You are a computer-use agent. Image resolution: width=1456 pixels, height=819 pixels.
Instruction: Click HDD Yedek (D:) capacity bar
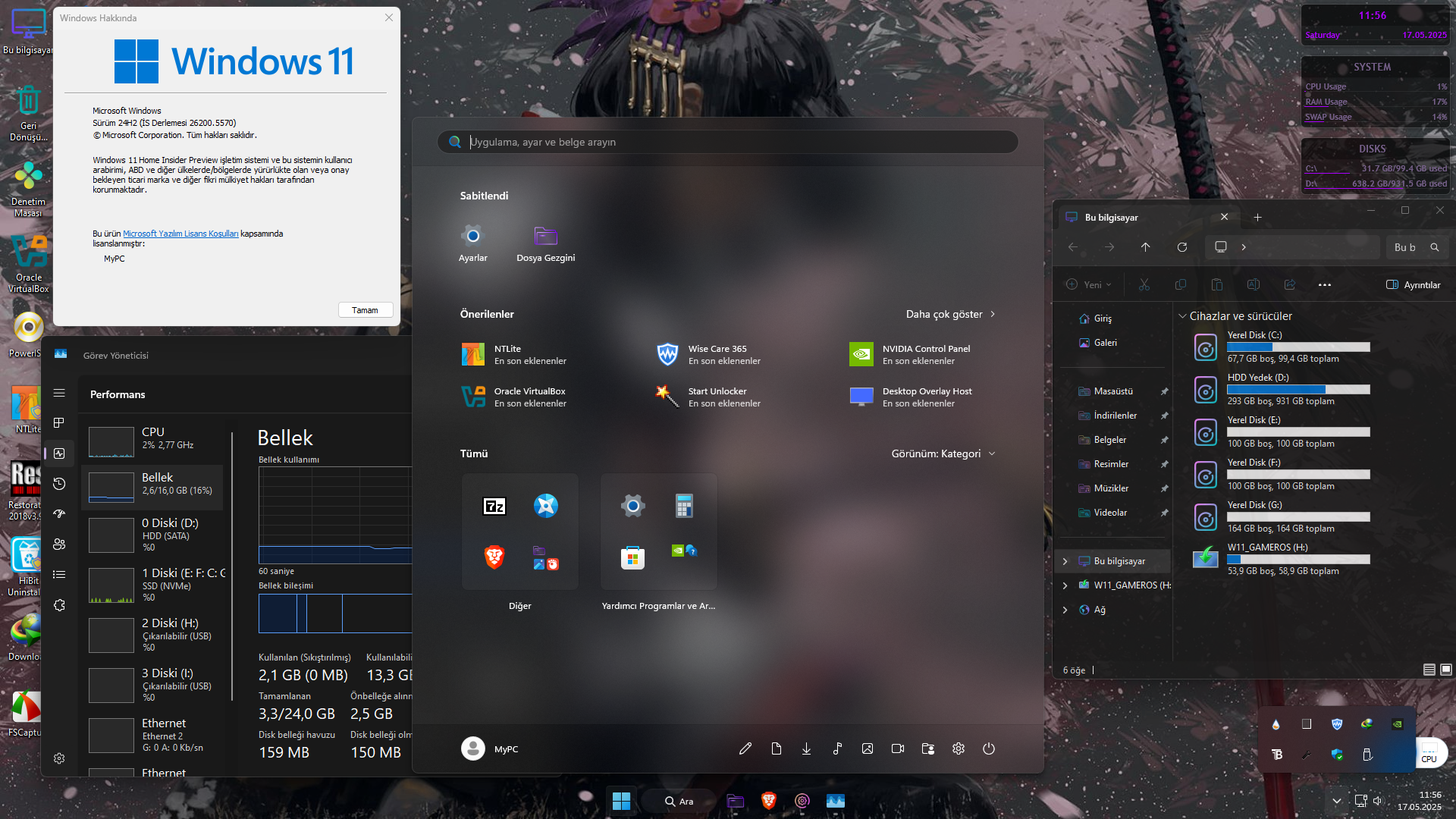click(1298, 390)
